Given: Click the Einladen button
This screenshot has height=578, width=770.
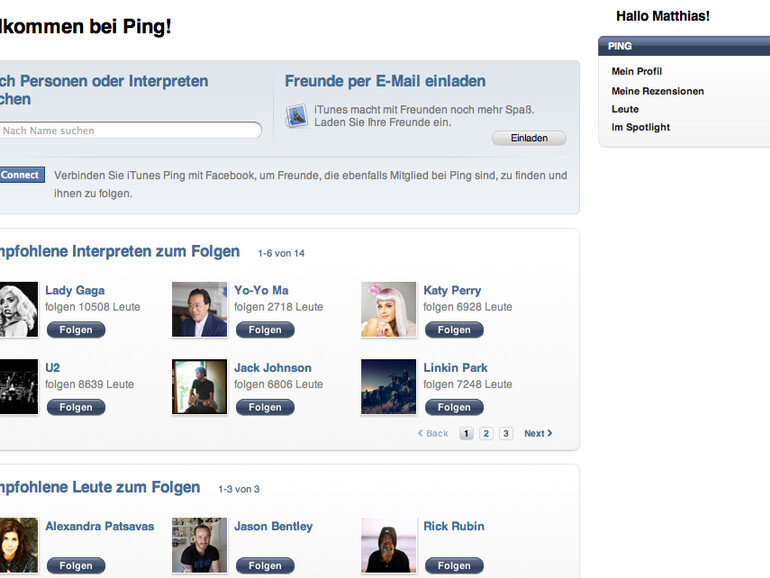Looking at the screenshot, I should (x=529, y=138).
